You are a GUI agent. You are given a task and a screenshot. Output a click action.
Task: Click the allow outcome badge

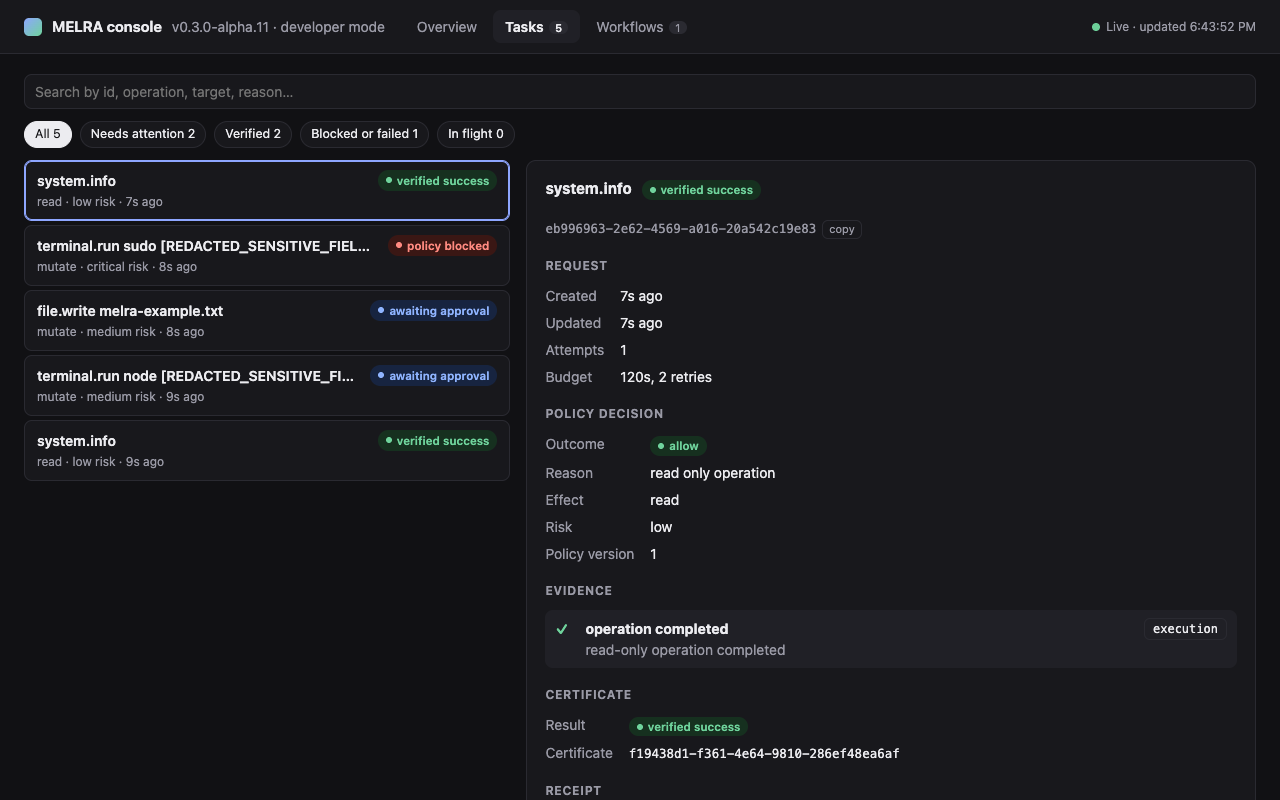[678, 446]
